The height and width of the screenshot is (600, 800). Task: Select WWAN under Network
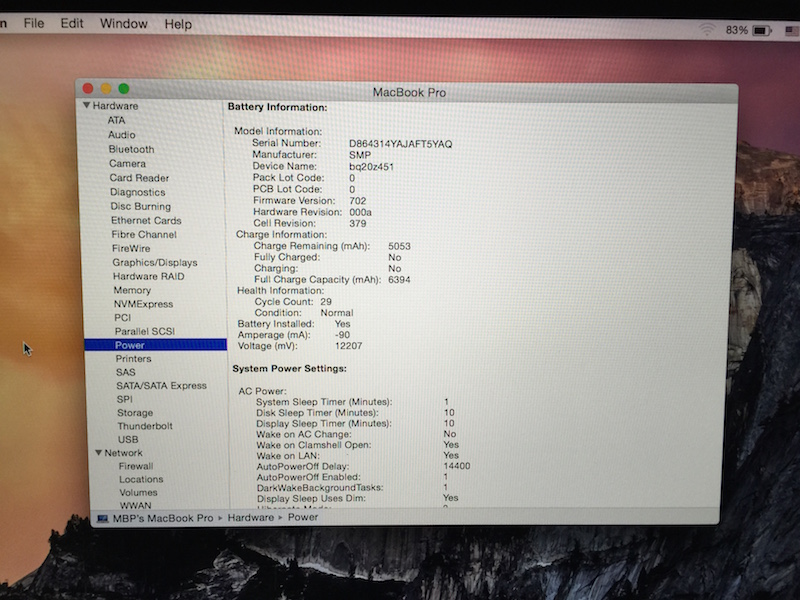(136, 505)
